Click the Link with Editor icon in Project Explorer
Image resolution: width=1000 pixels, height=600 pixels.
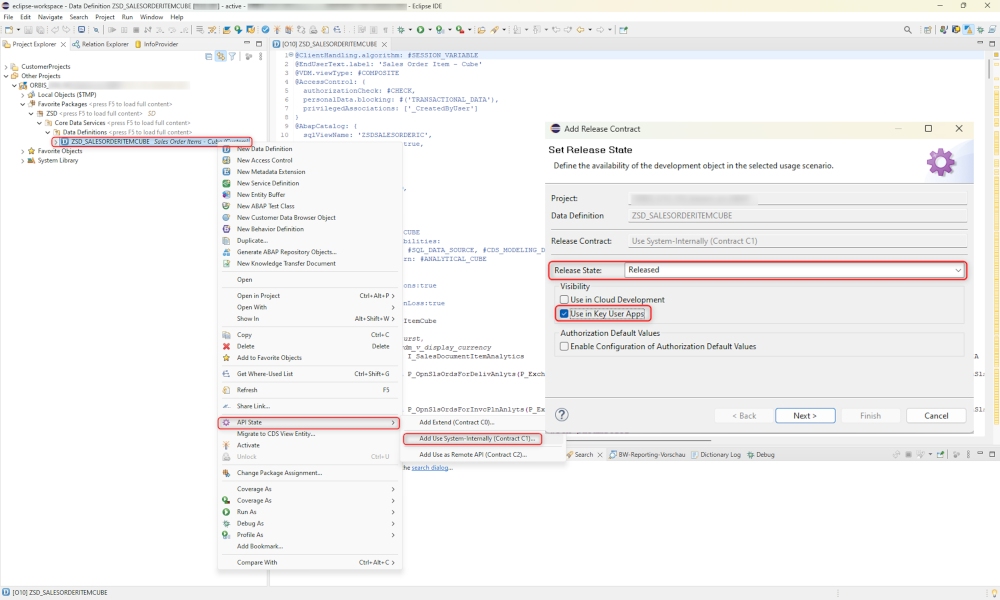(x=221, y=56)
